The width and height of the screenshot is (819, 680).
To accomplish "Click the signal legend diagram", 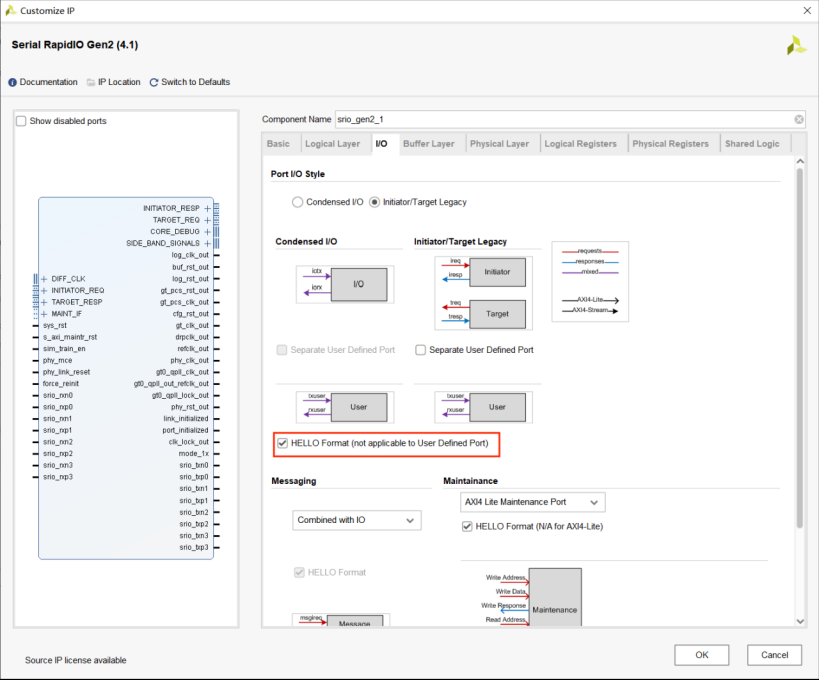I will (590, 282).
